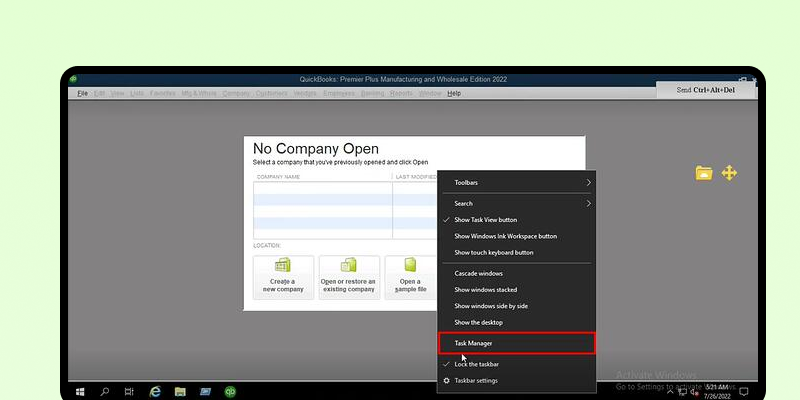Choose Show windows side by side
The width and height of the screenshot is (800, 400).
pos(516,306)
